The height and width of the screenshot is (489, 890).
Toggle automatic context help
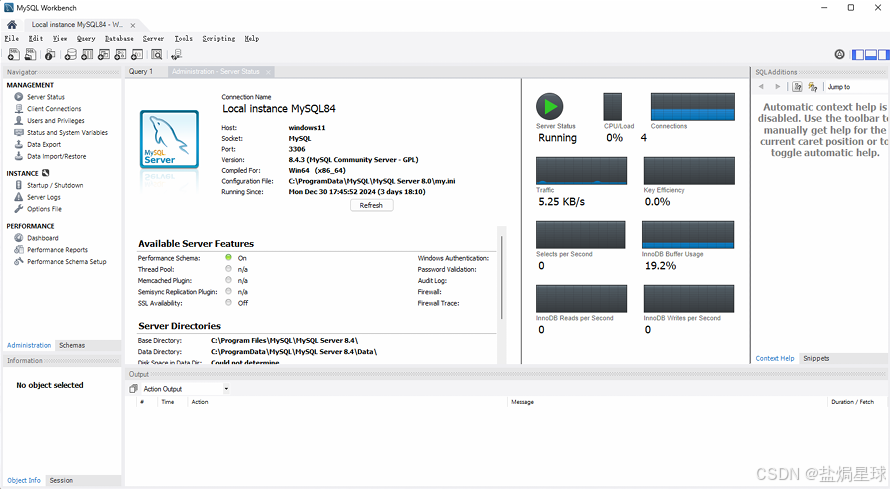pyautogui.click(x=813, y=87)
